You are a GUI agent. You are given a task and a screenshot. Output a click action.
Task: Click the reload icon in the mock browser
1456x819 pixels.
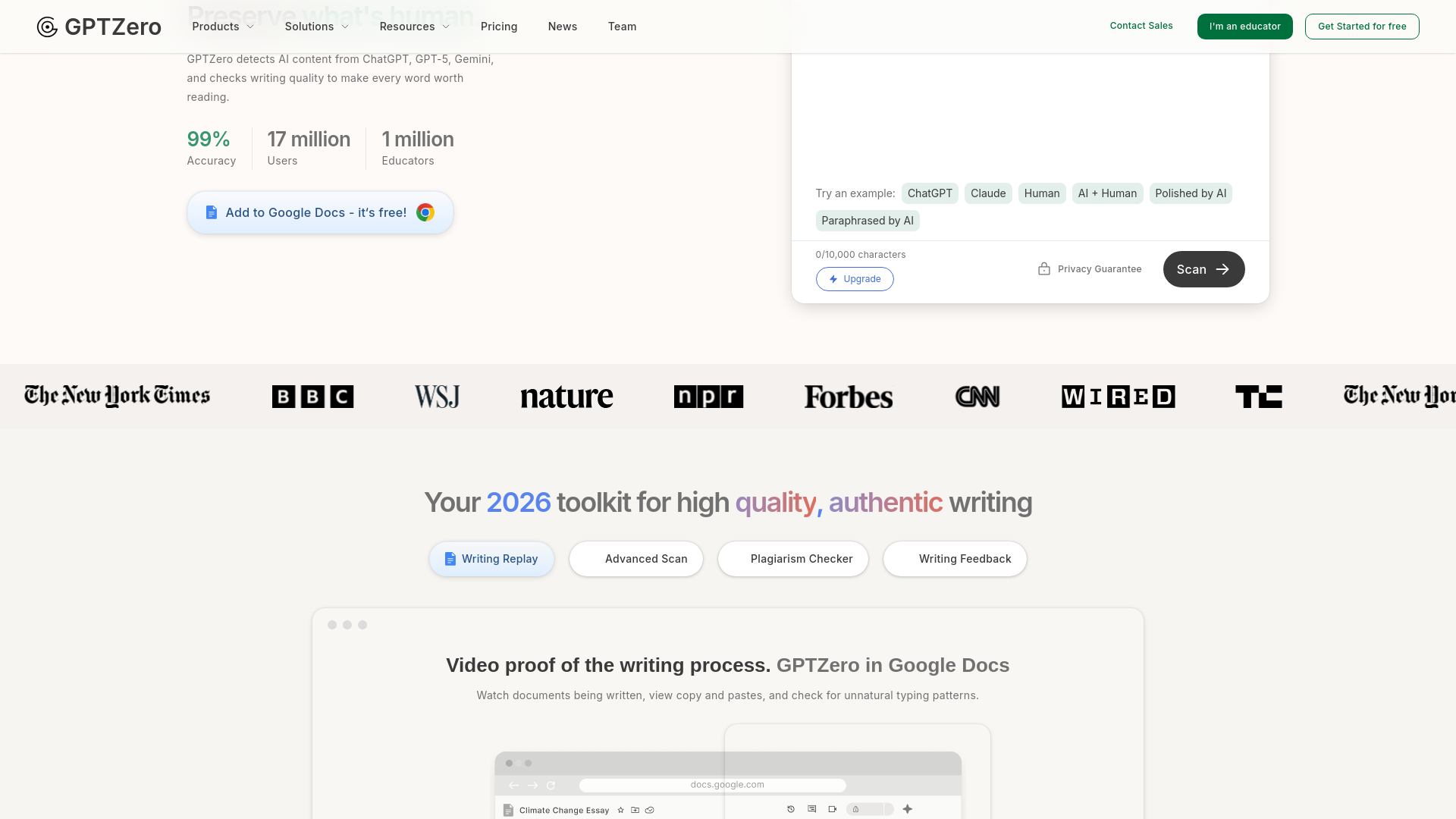(551, 786)
